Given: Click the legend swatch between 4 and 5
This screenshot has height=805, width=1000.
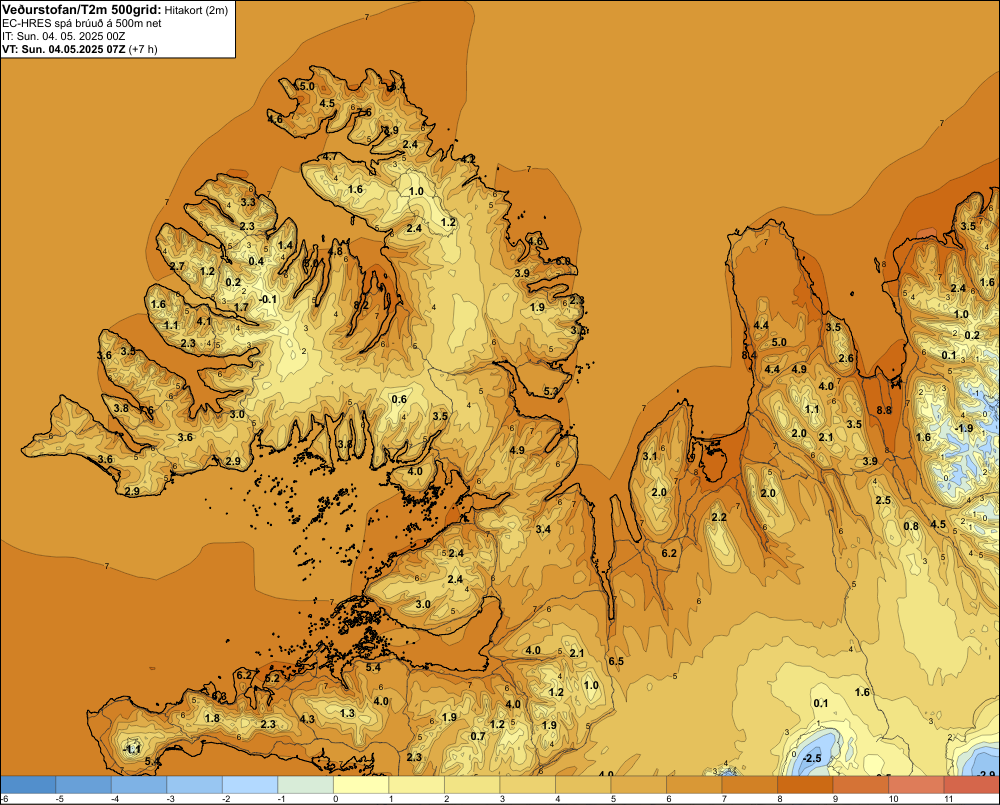Looking at the screenshot, I should click(583, 785).
